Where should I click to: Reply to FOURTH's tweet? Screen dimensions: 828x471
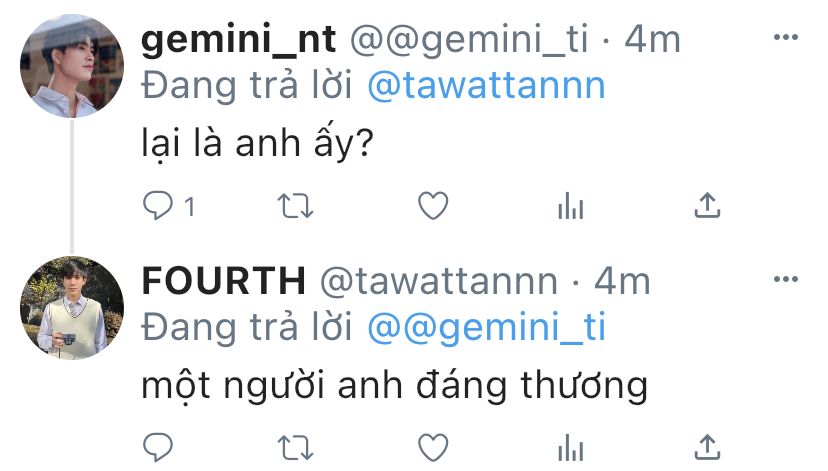click(x=158, y=448)
